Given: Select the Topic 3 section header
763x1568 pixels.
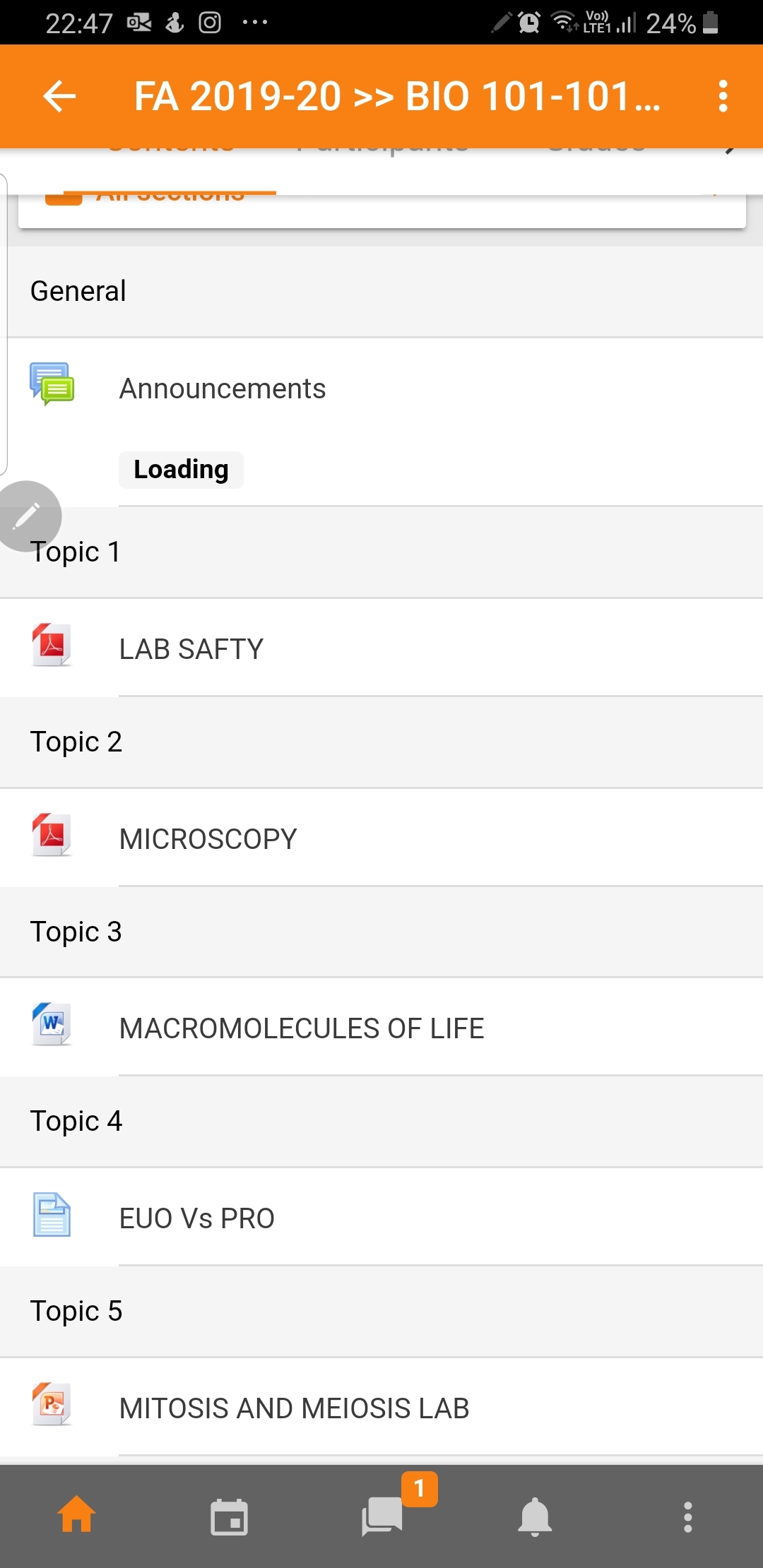Looking at the screenshot, I should 381,932.
